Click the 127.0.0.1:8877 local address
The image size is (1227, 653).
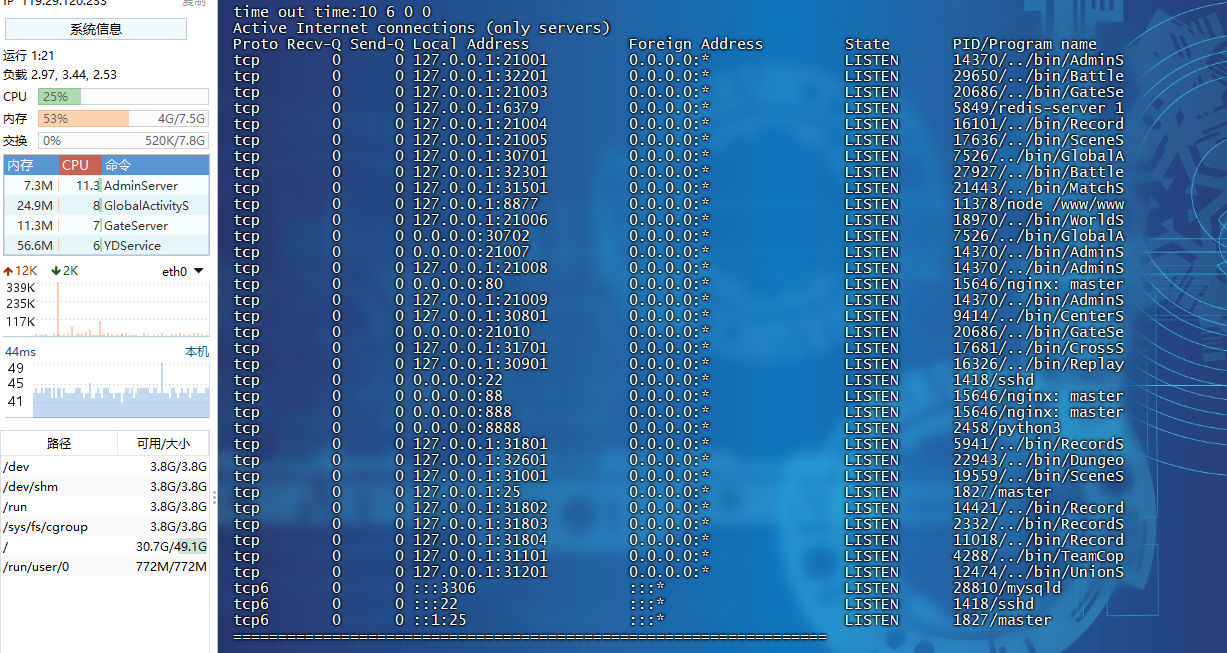pyautogui.click(x=476, y=204)
